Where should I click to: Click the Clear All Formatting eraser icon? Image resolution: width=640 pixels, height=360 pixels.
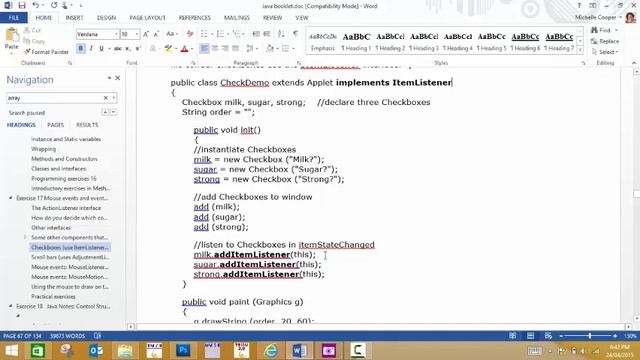pos(190,34)
